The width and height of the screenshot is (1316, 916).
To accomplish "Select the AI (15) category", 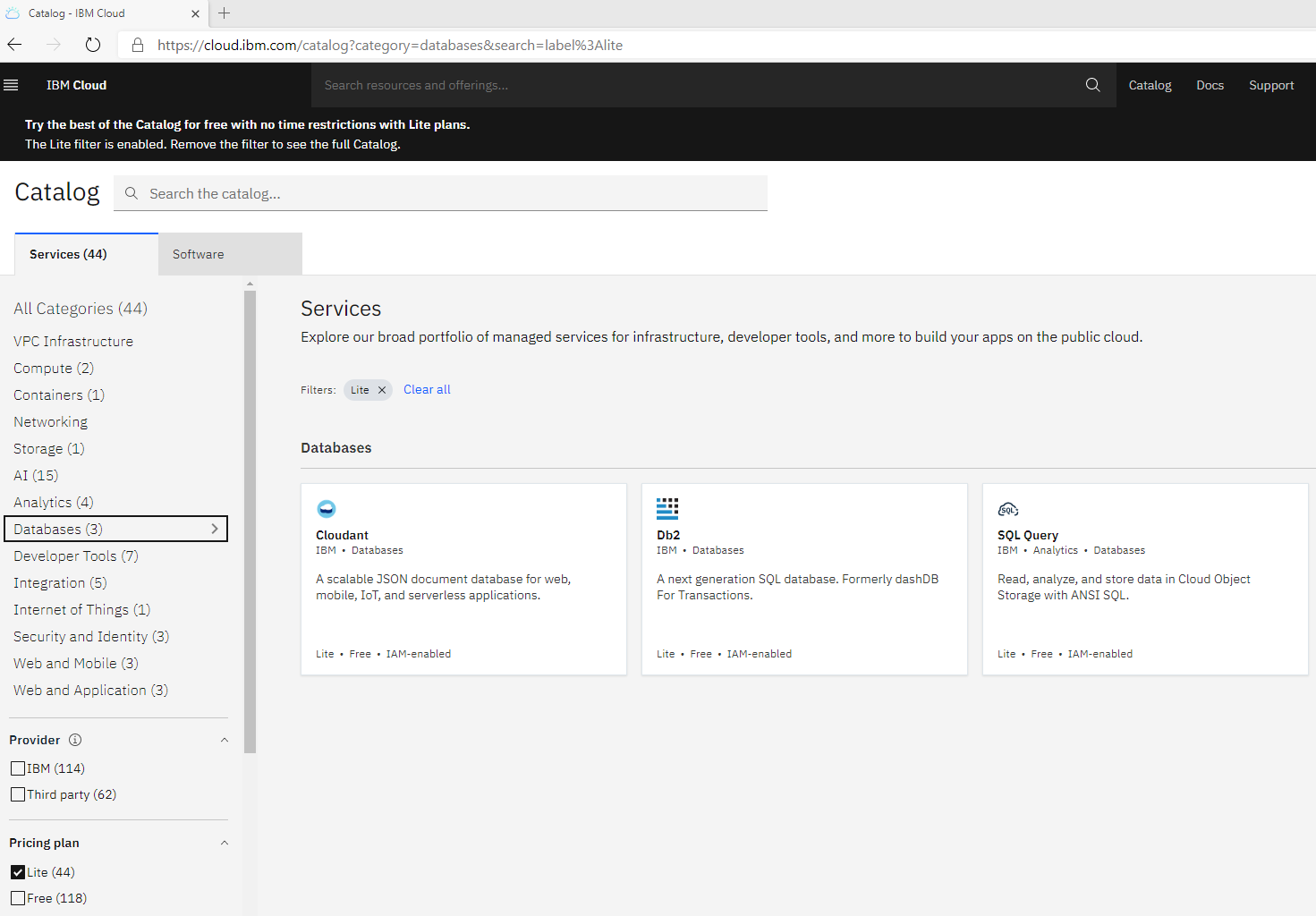I will click(36, 476).
